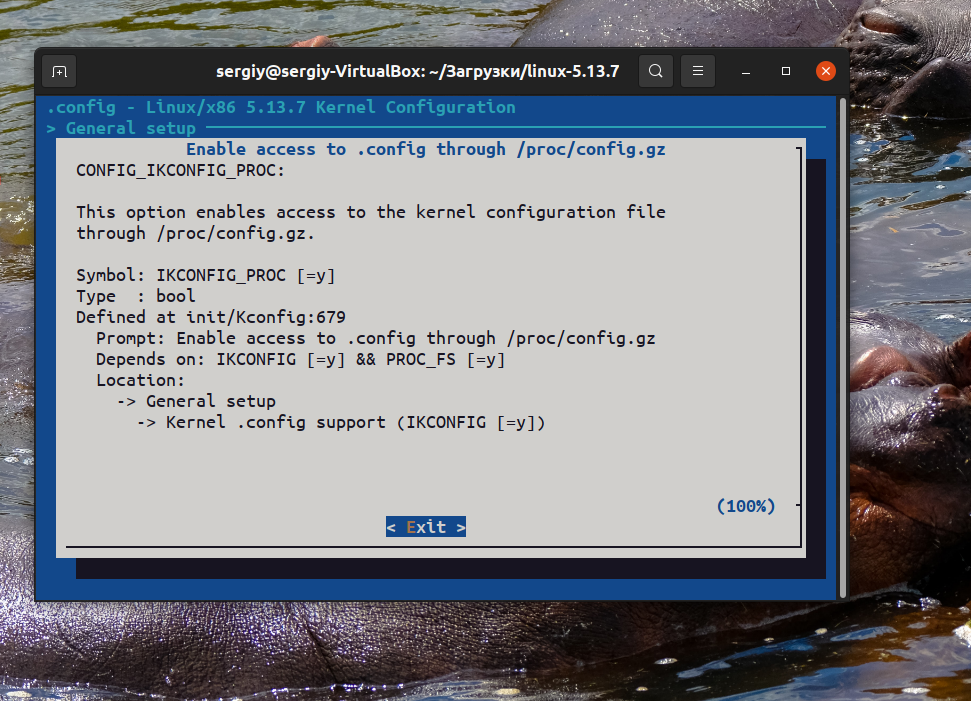Click the help dialog title 'Enable access to .config through /proc/config.gz'
Viewport: 971px width, 701px height.
(x=426, y=149)
